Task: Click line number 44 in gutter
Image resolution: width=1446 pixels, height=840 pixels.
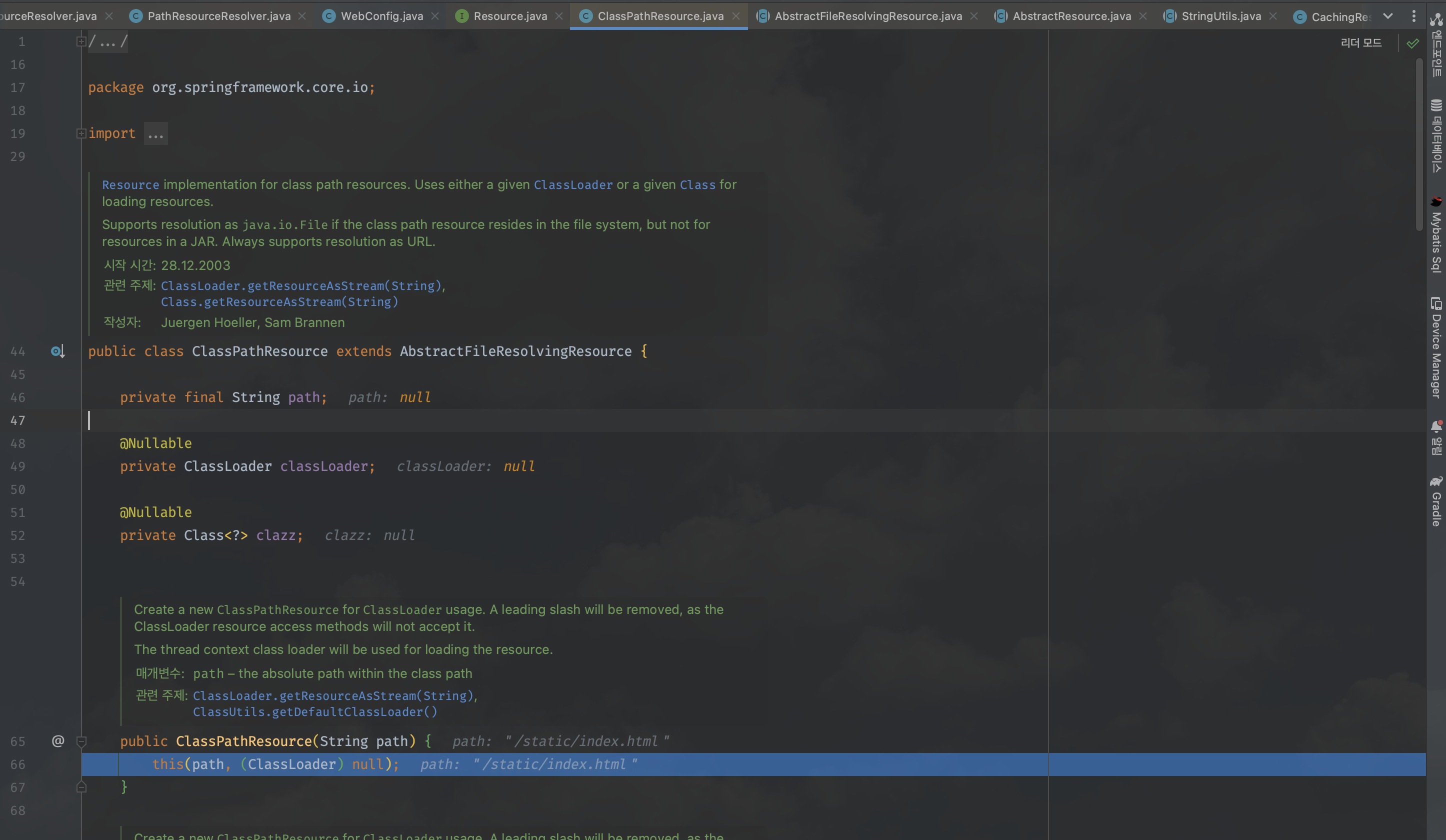Action: click(x=18, y=351)
